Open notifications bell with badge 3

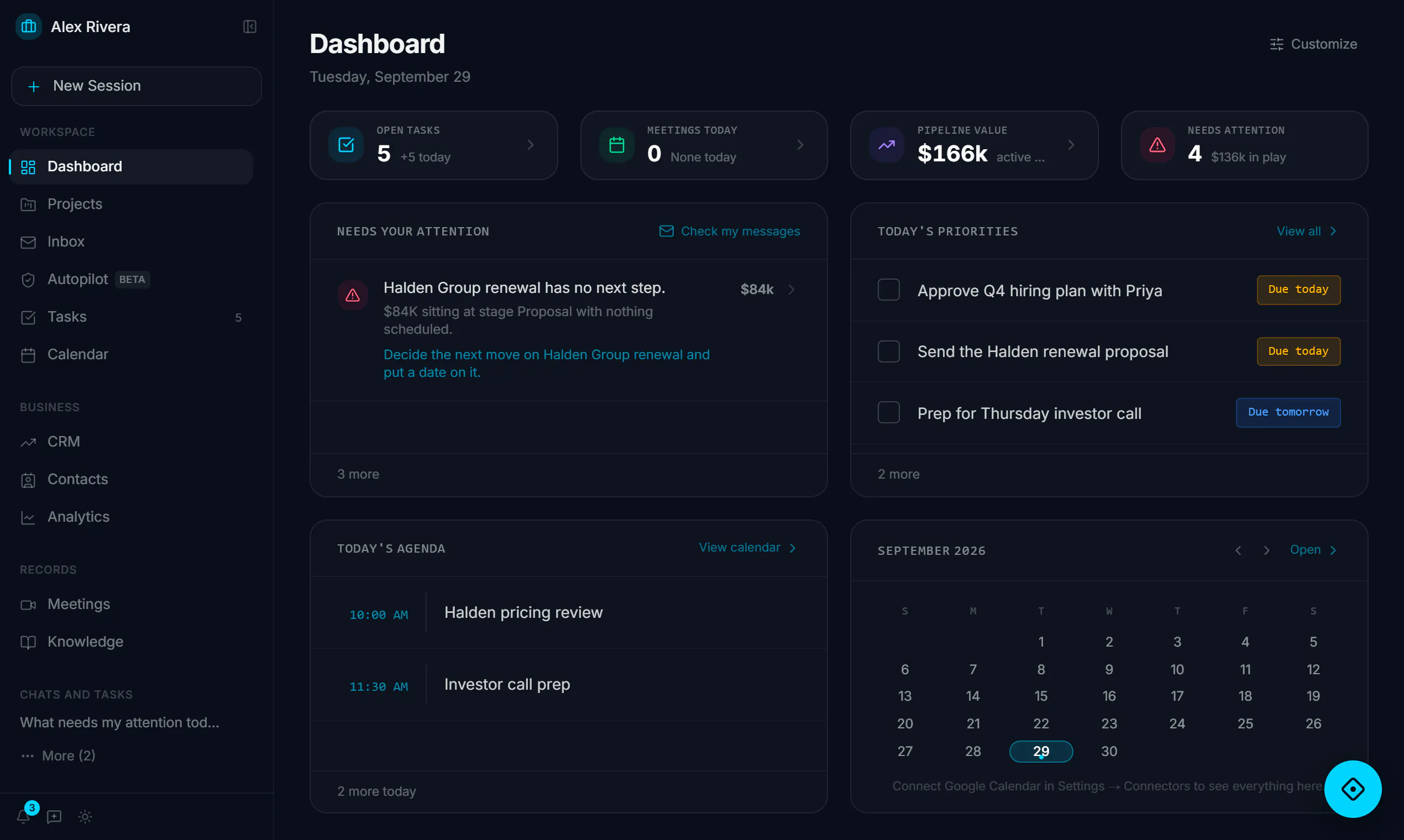(x=24, y=816)
